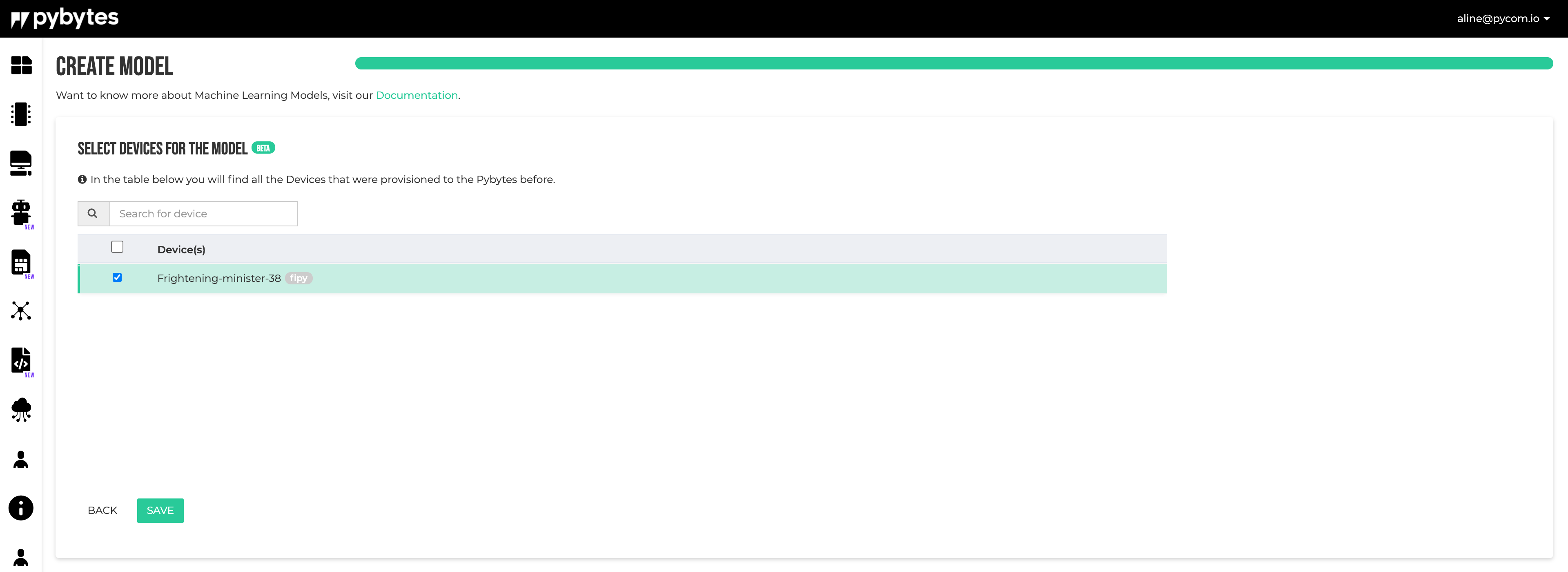The height and width of the screenshot is (572, 1568).
Task: Uncheck the Frightening-minister-38 device checkbox
Action: (x=118, y=278)
